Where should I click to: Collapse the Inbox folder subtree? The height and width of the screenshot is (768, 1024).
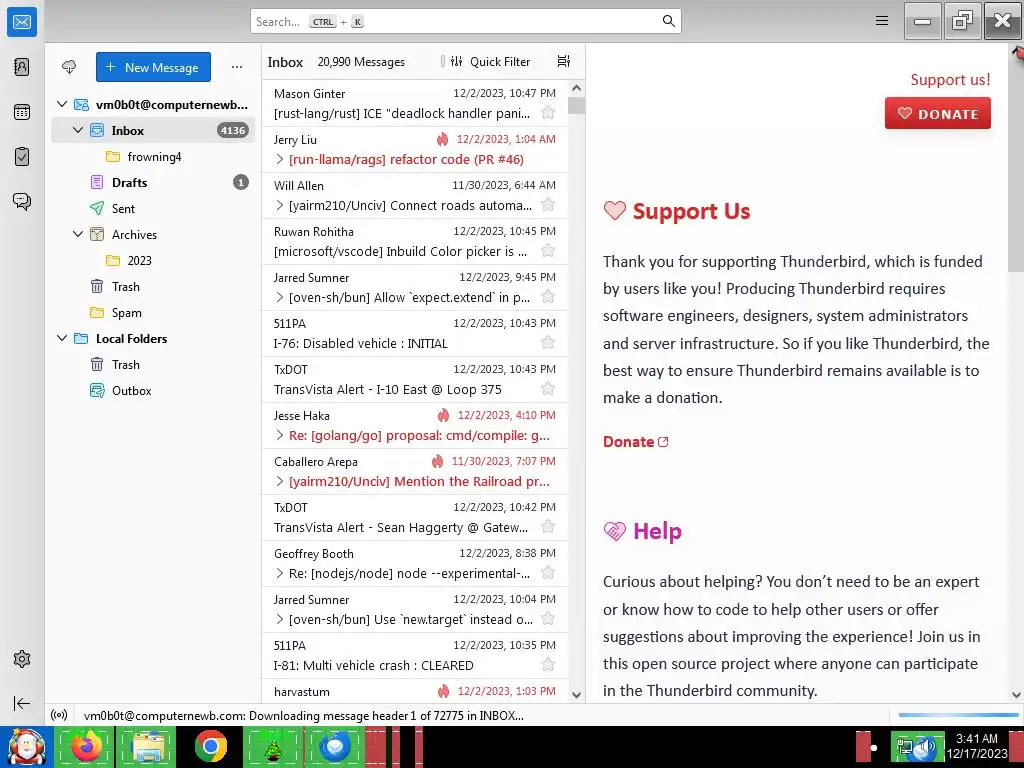click(x=78, y=130)
